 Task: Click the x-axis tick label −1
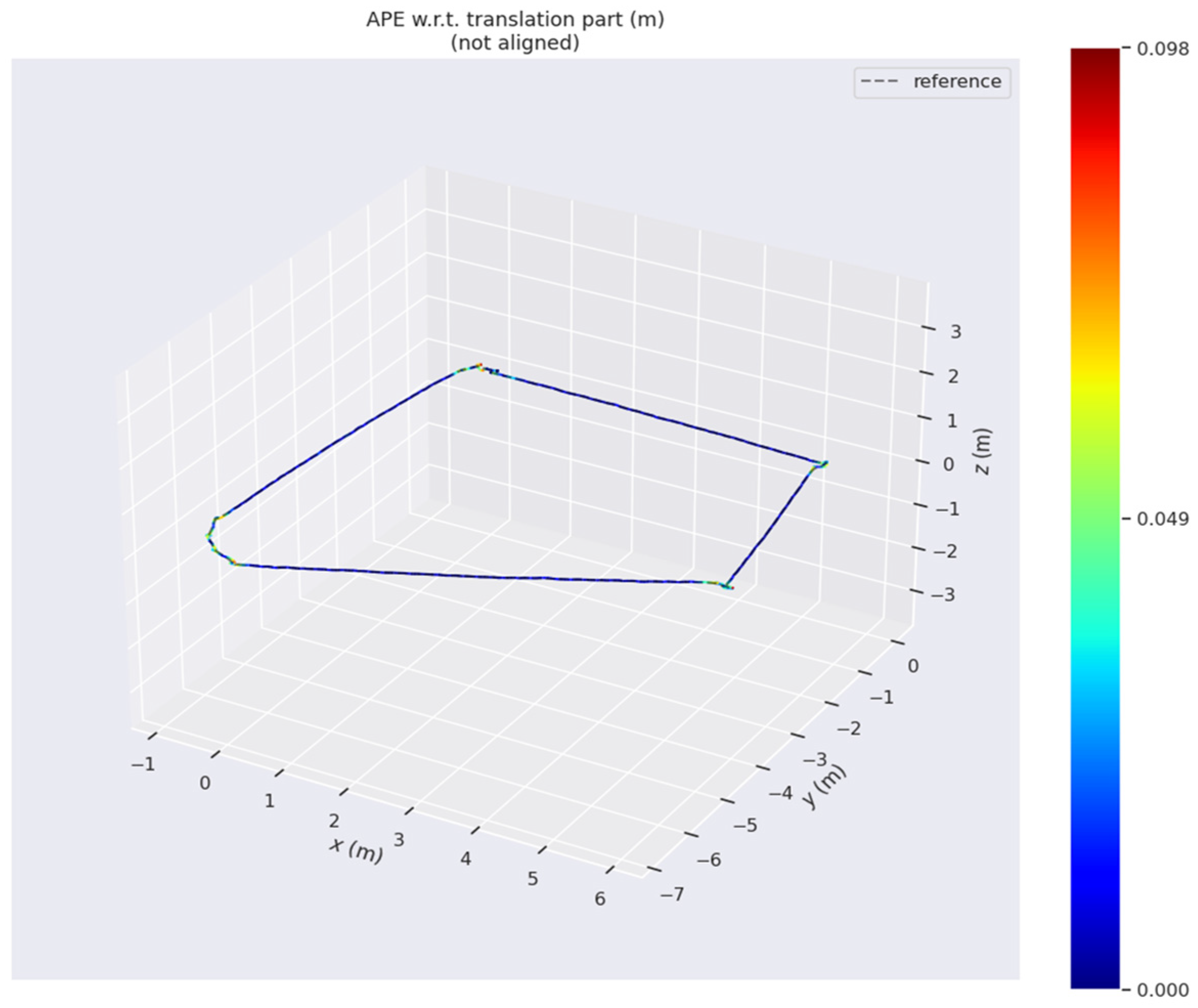(143, 764)
